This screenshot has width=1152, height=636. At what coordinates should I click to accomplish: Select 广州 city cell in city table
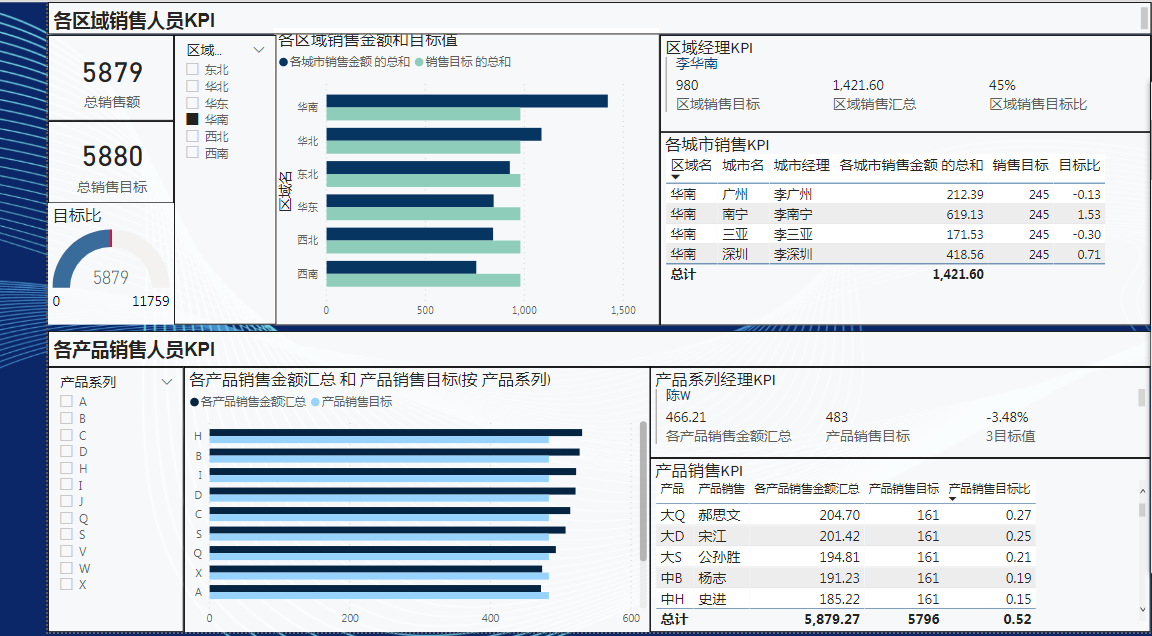[735, 195]
